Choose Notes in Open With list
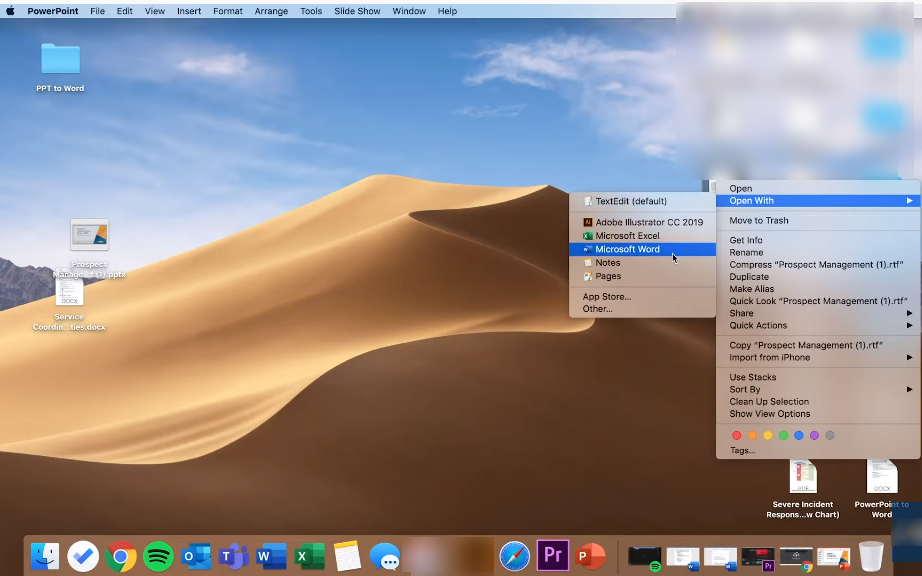Image resolution: width=922 pixels, height=576 pixels. tap(643, 263)
